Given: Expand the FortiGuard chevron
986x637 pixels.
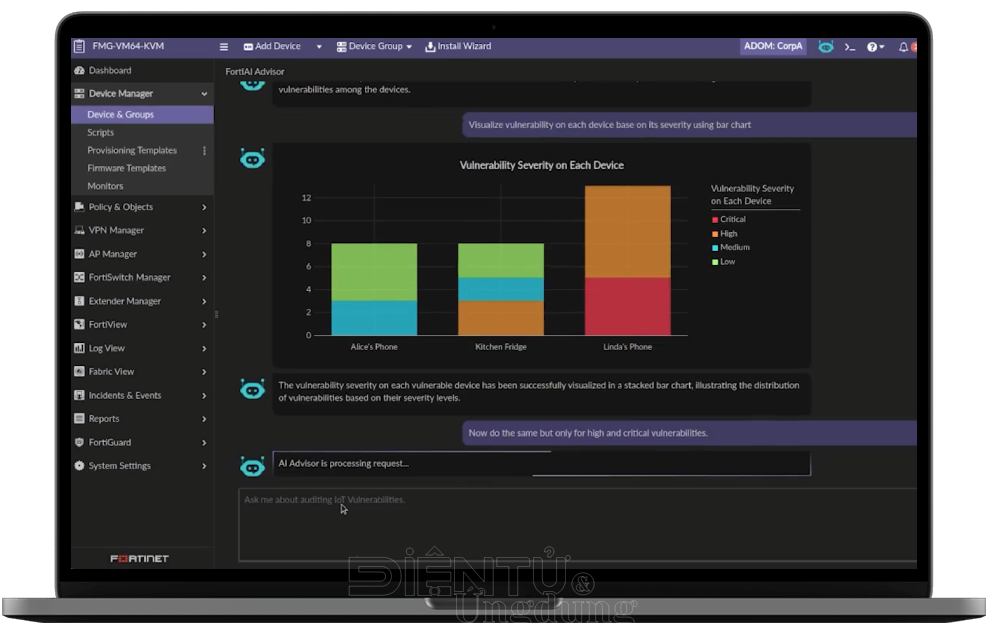Looking at the screenshot, I should click(204, 443).
